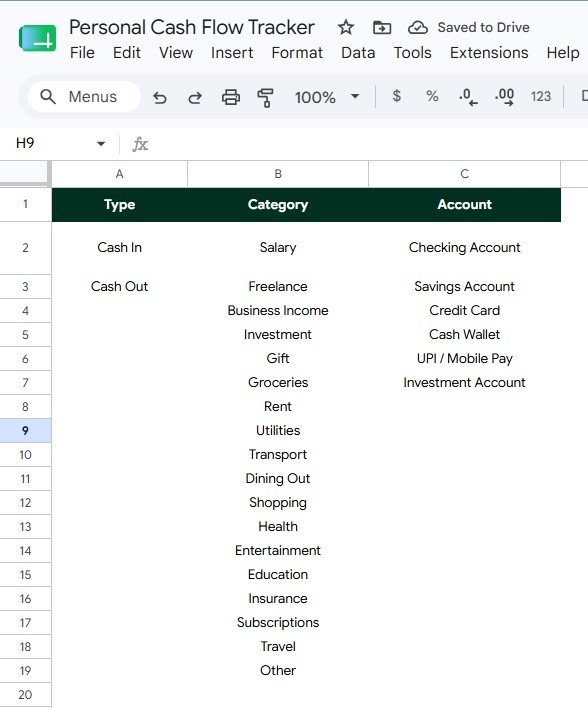Click the UPI / Mobile Pay cell
The height and width of the screenshot is (708, 588).
(x=464, y=358)
